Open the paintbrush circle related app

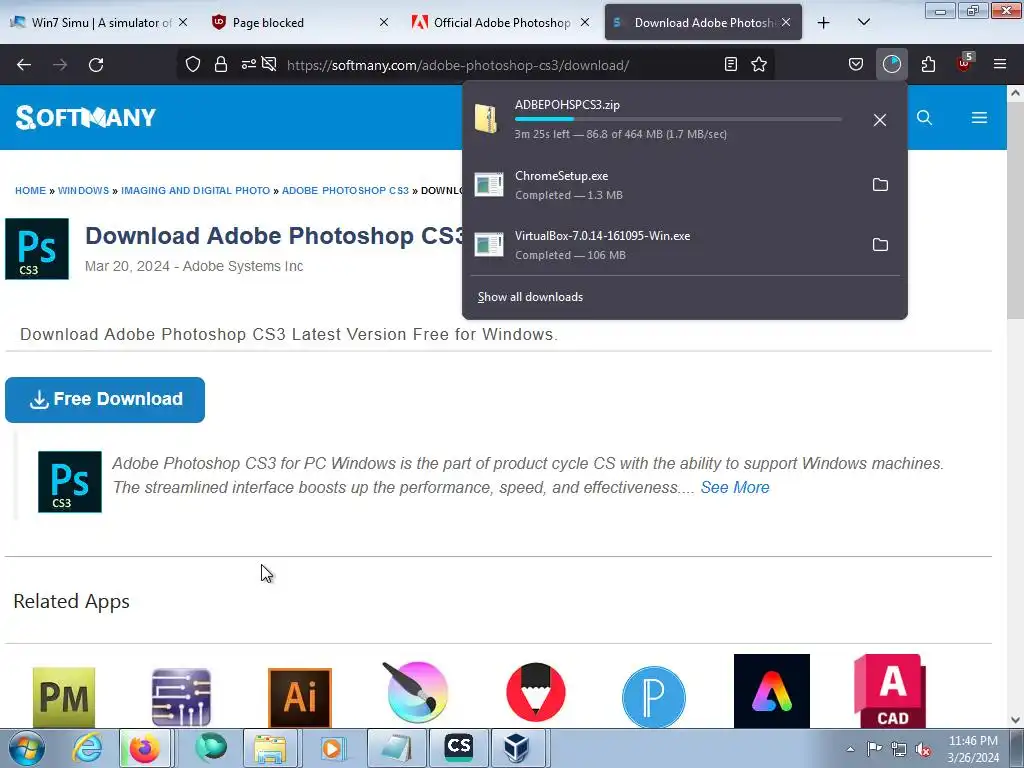point(417,692)
